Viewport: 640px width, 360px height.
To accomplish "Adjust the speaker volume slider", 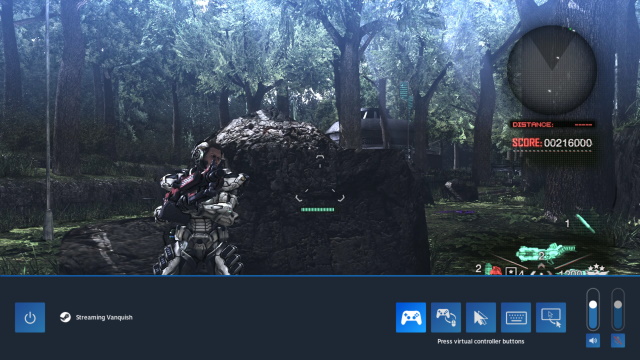I will (x=593, y=309).
